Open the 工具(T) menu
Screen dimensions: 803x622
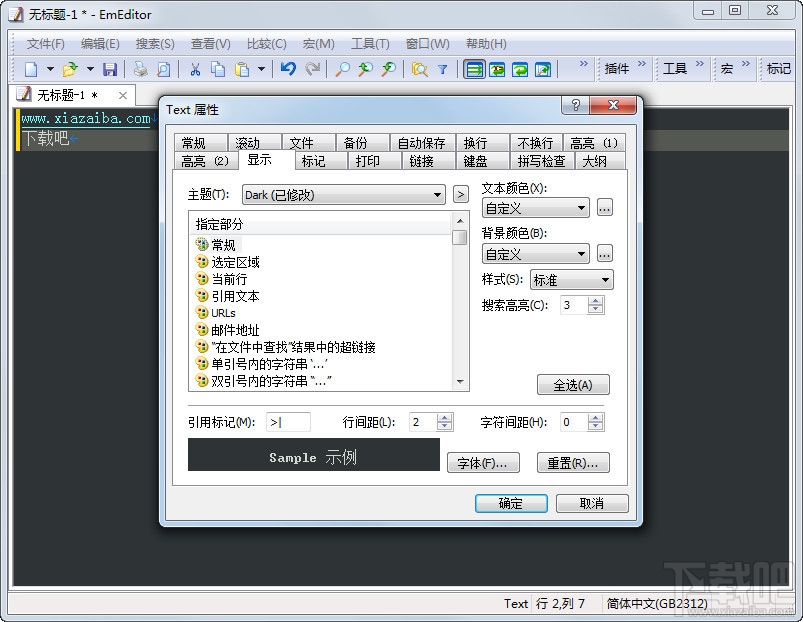pos(369,43)
